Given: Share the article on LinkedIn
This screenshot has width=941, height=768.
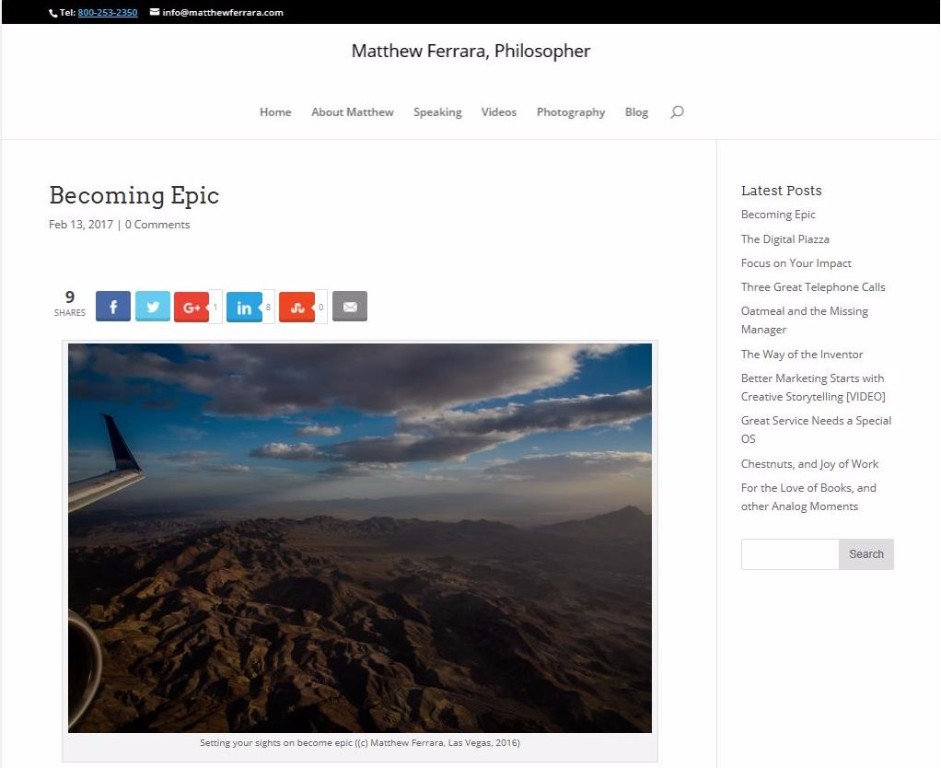Looking at the screenshot, I should [244, 307].
